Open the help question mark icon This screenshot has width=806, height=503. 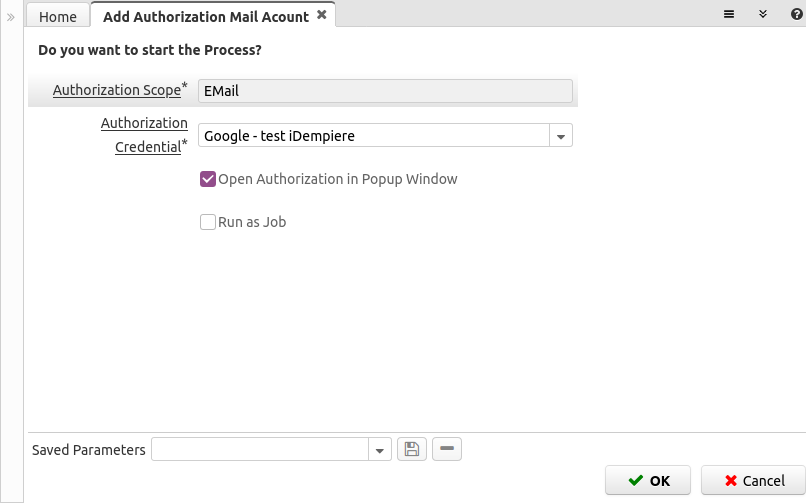point(793,14)
